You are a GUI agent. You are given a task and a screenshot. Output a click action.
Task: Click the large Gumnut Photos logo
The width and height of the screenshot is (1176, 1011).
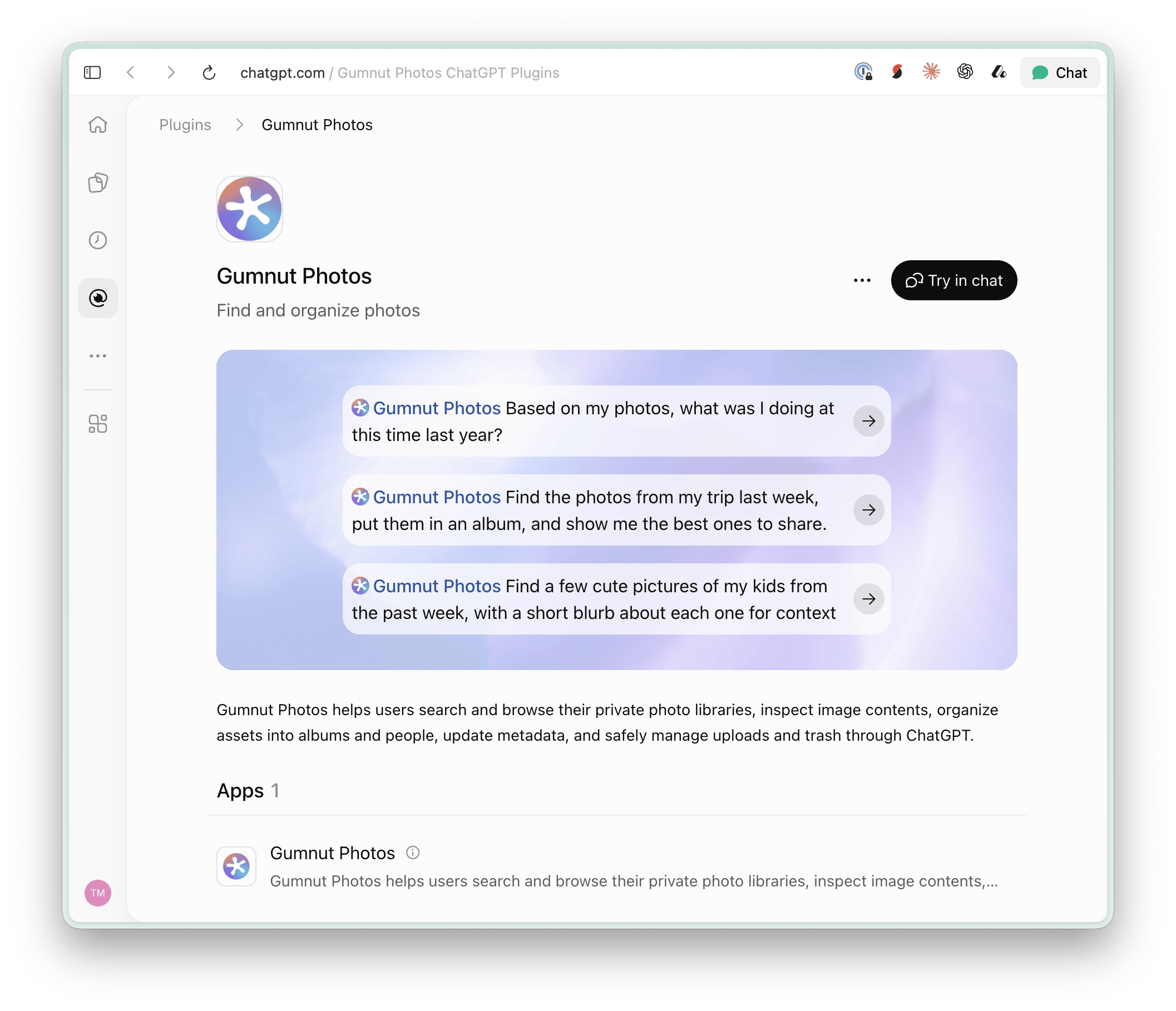250,209
